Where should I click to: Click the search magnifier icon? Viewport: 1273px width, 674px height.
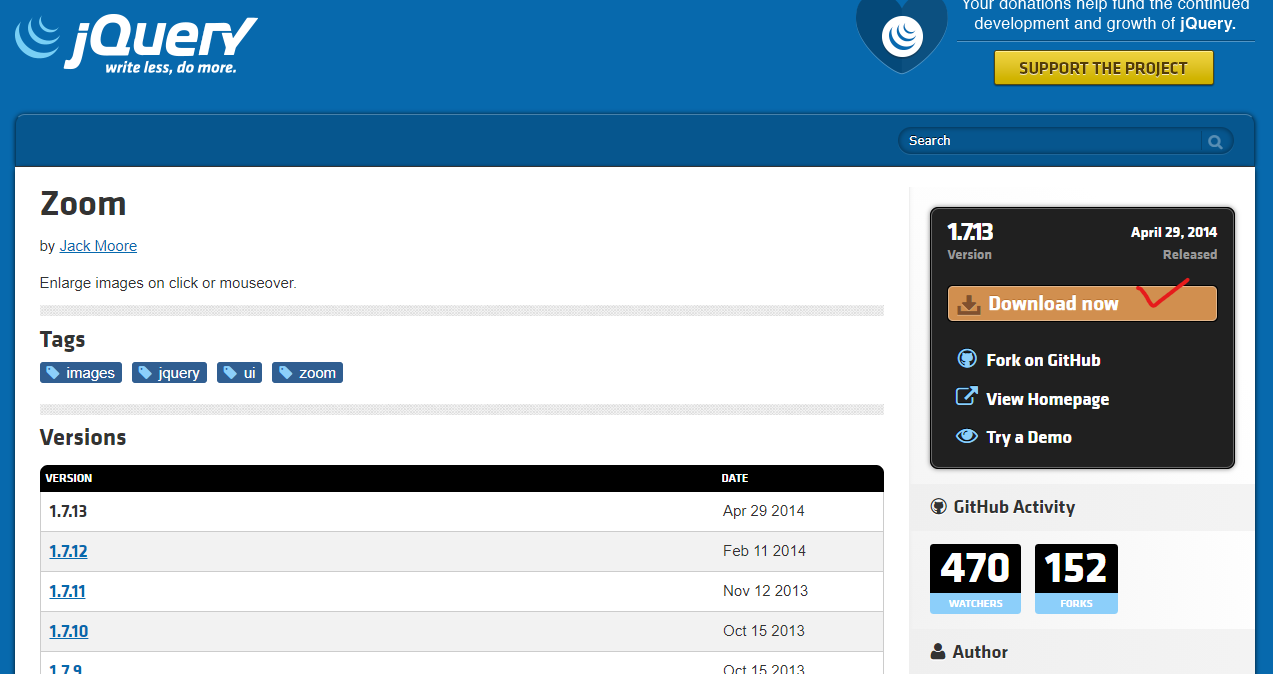1216,141
